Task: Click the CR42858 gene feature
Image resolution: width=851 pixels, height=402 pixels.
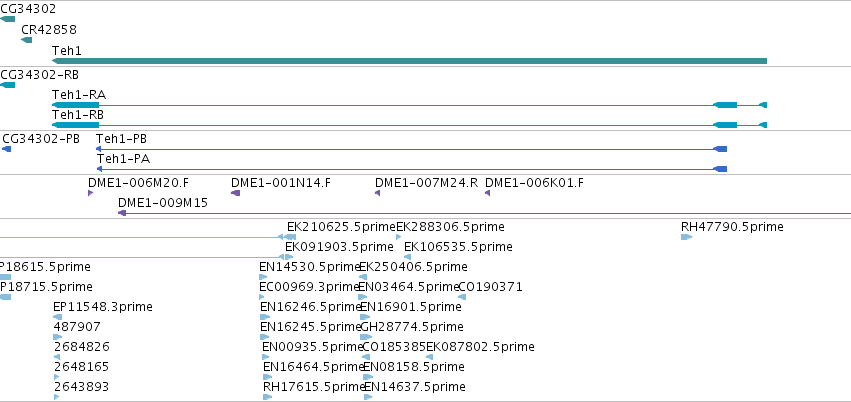Action: pos(27,40)
